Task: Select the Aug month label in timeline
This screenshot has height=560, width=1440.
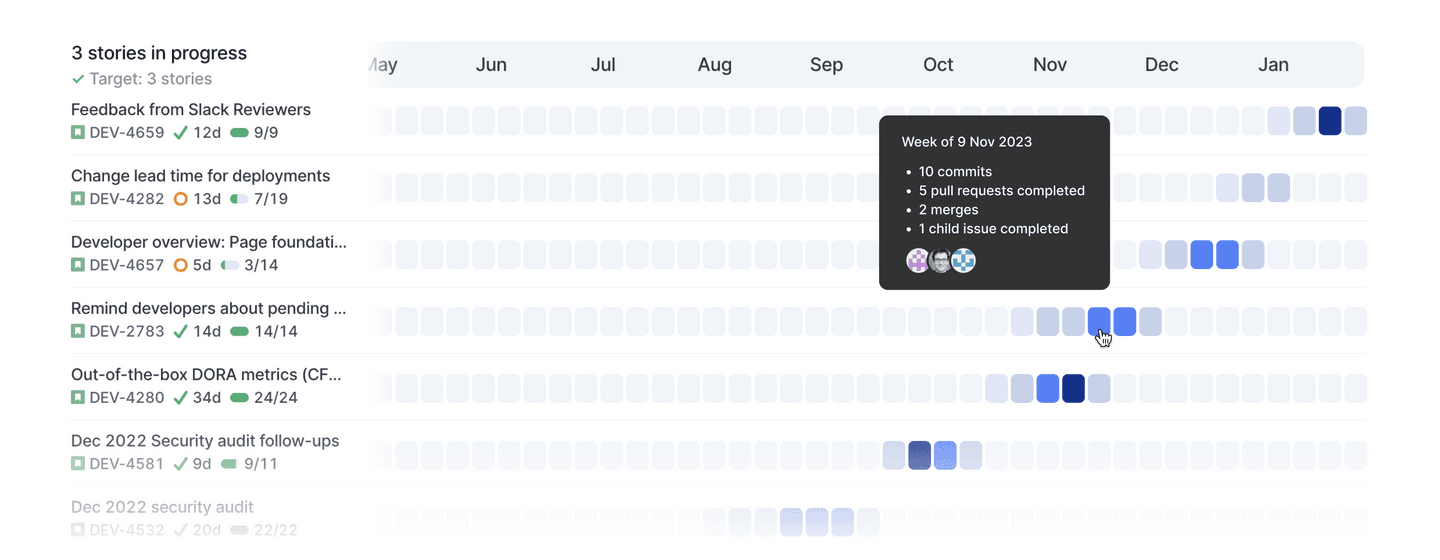Action: pos(715,65)
